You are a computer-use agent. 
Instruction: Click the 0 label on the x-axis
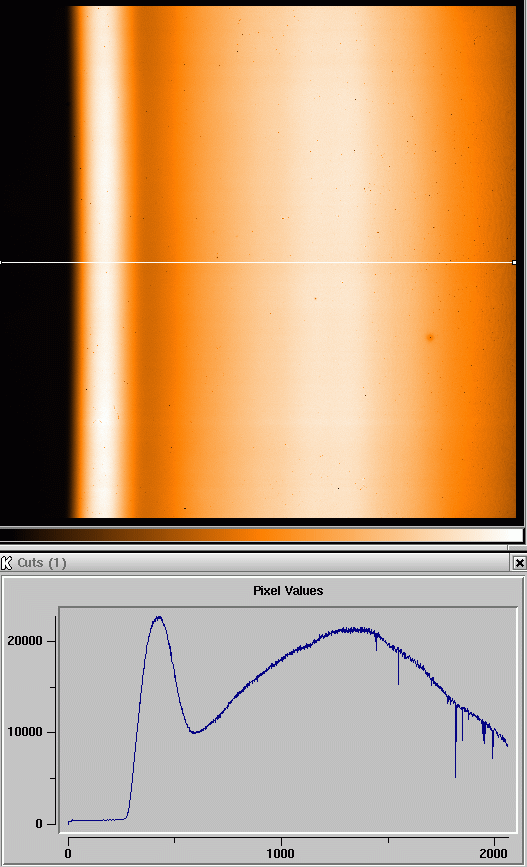pyautogui.click(x=68, y=853)
